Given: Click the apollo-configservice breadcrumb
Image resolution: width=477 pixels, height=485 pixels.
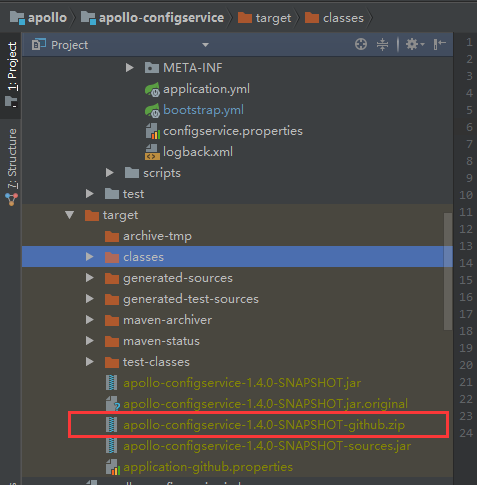Looking at the screenshot, I should point(152,18).
